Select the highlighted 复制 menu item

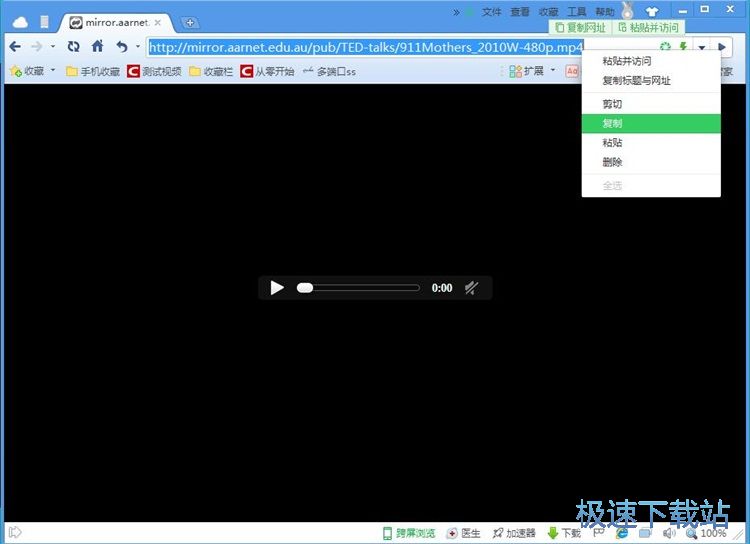click(x=651, y=123)
